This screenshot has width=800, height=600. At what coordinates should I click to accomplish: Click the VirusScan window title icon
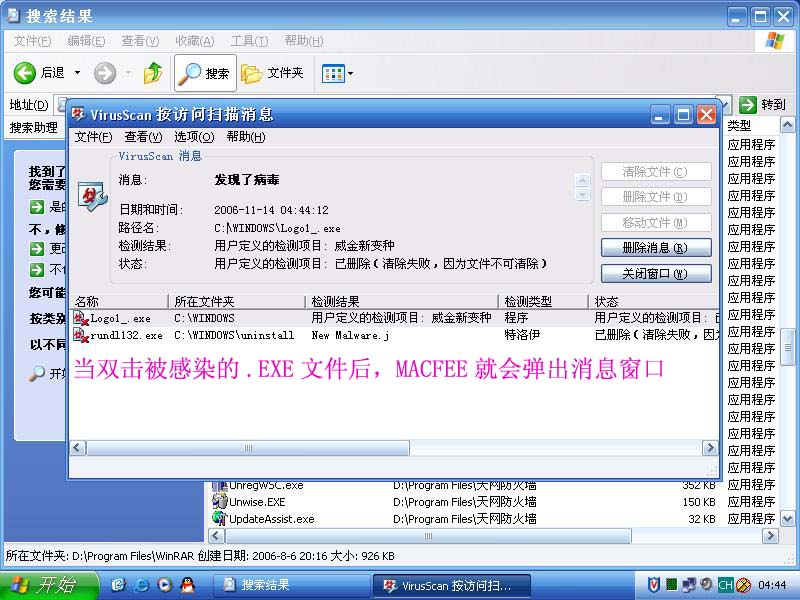tap(78, 114)
